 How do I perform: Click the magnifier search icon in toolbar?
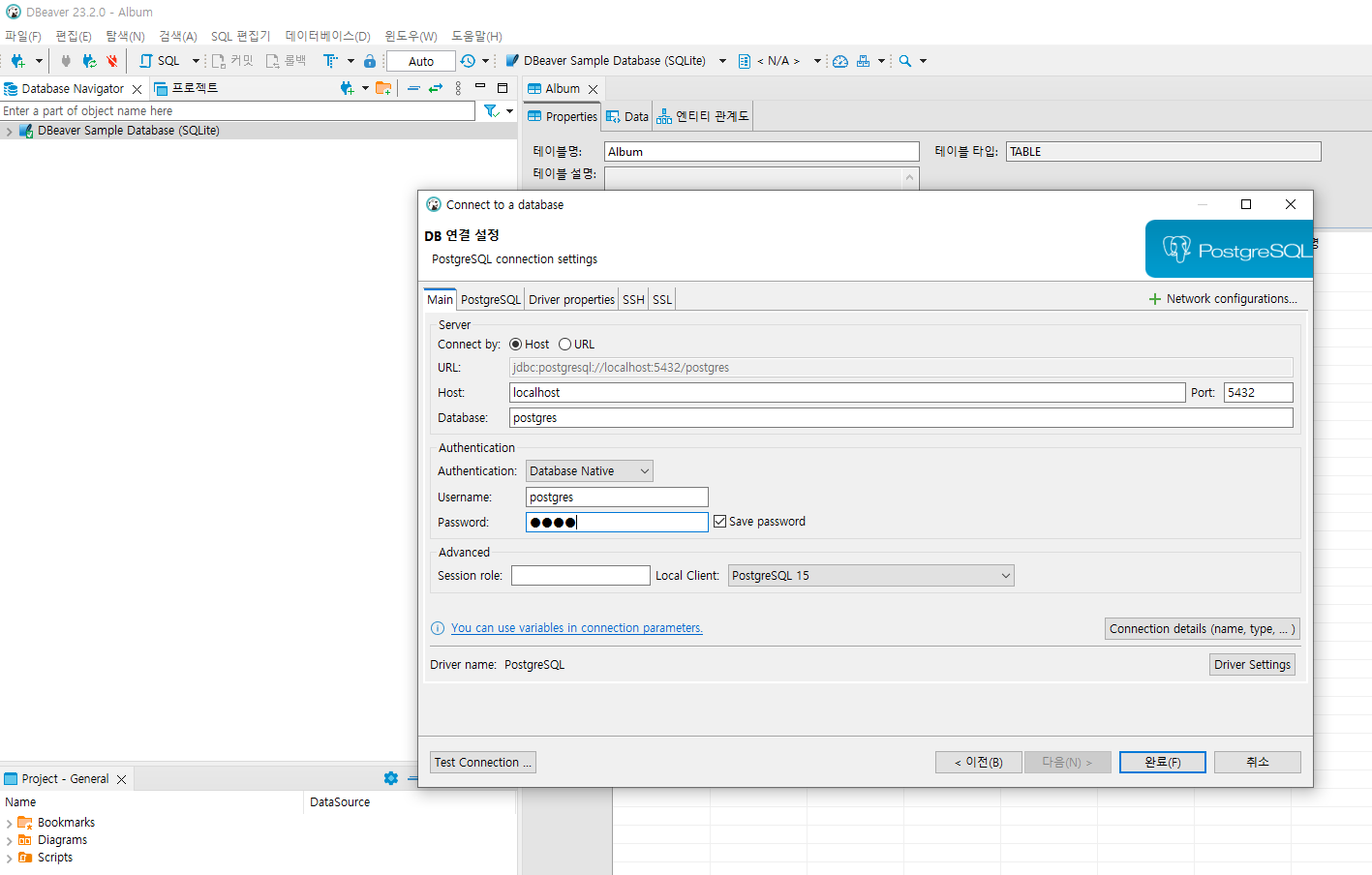905,61
